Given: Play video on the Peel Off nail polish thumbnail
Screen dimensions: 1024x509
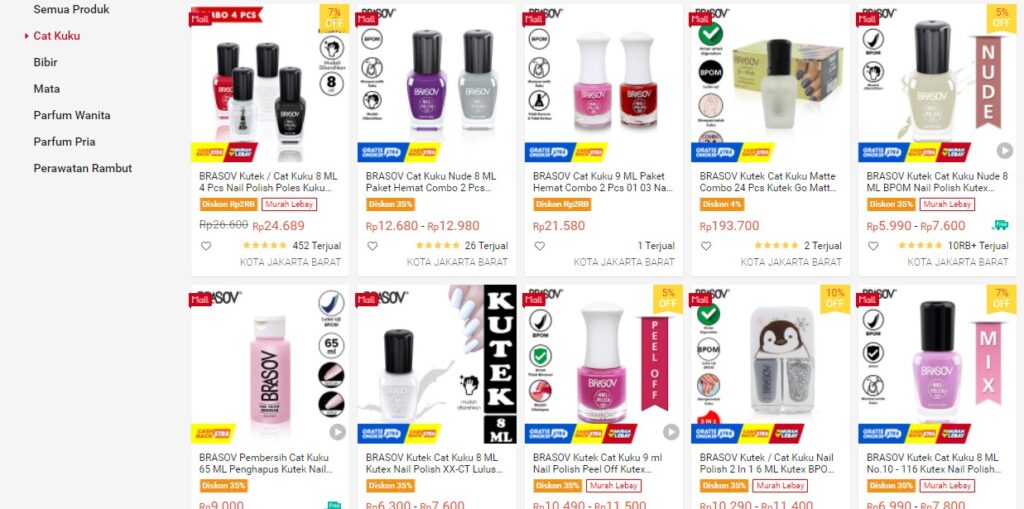Looking at the screenshot, I should pos(671,432).
